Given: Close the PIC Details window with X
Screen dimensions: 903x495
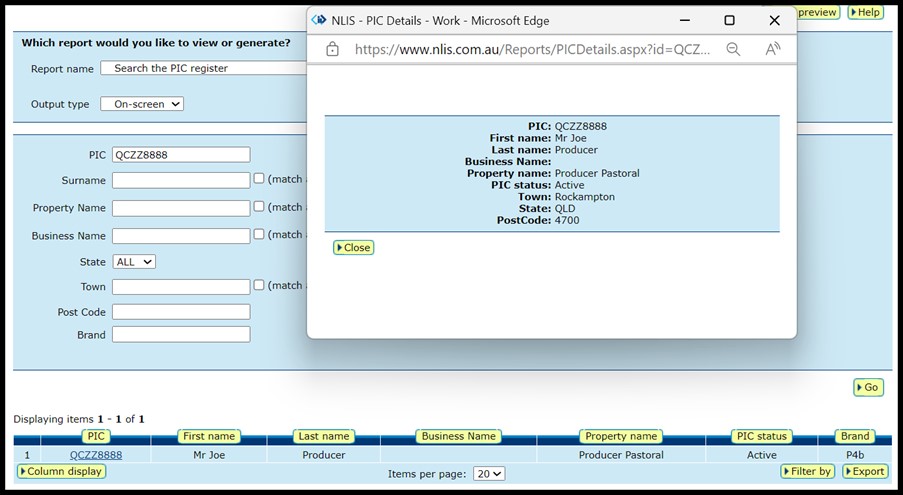Looking at the screenshot, I should click(x=774, y=20).
